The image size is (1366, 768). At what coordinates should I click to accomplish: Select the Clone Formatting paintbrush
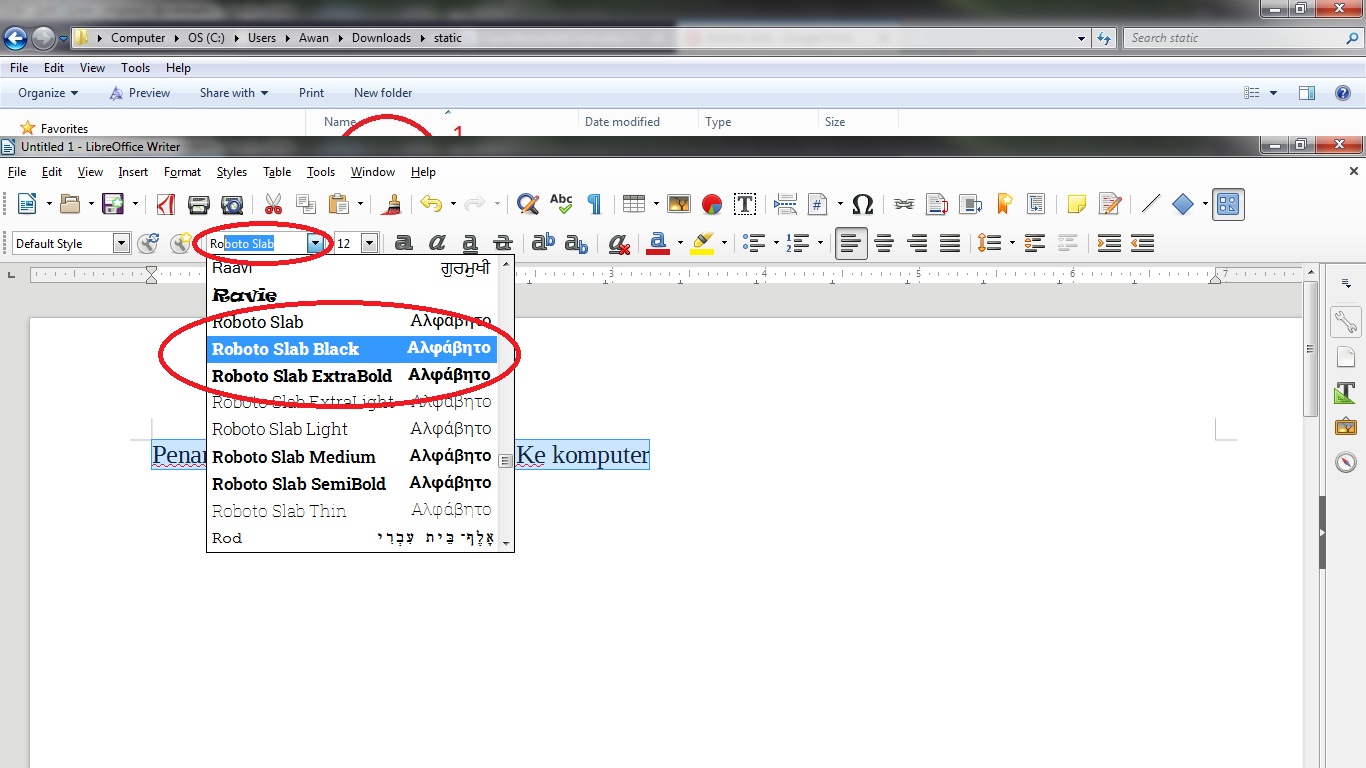coord(392,204)
